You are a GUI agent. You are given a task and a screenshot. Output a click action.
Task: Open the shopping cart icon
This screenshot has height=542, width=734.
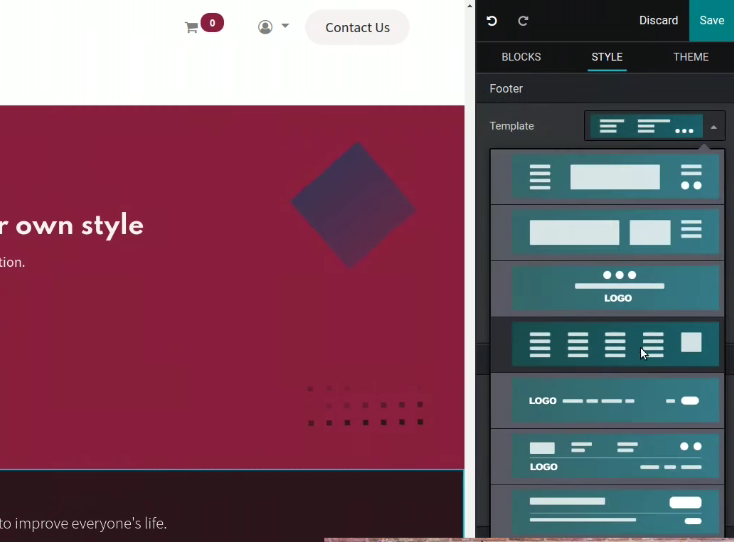tap(191, 28)
